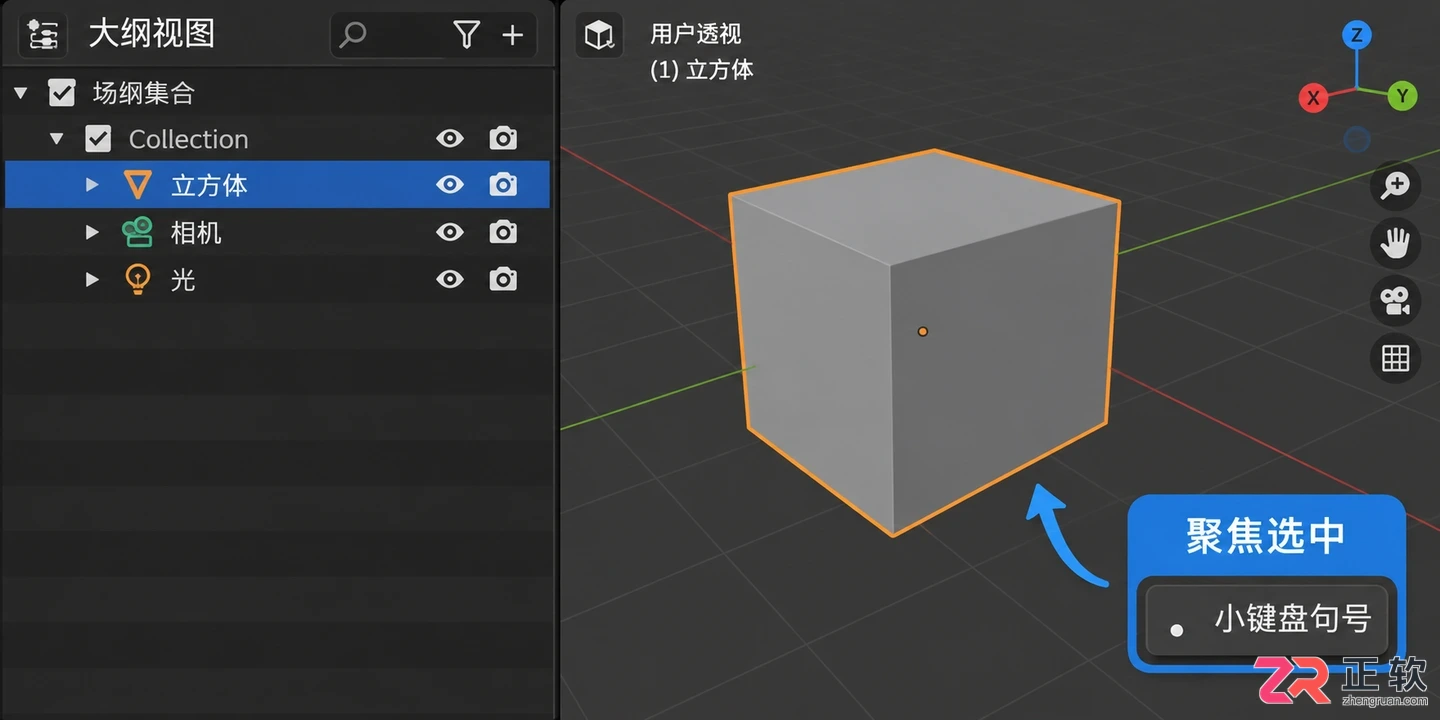1440x720 pixels.
Task: Snap view to the red X axis
Action: 1313,97
